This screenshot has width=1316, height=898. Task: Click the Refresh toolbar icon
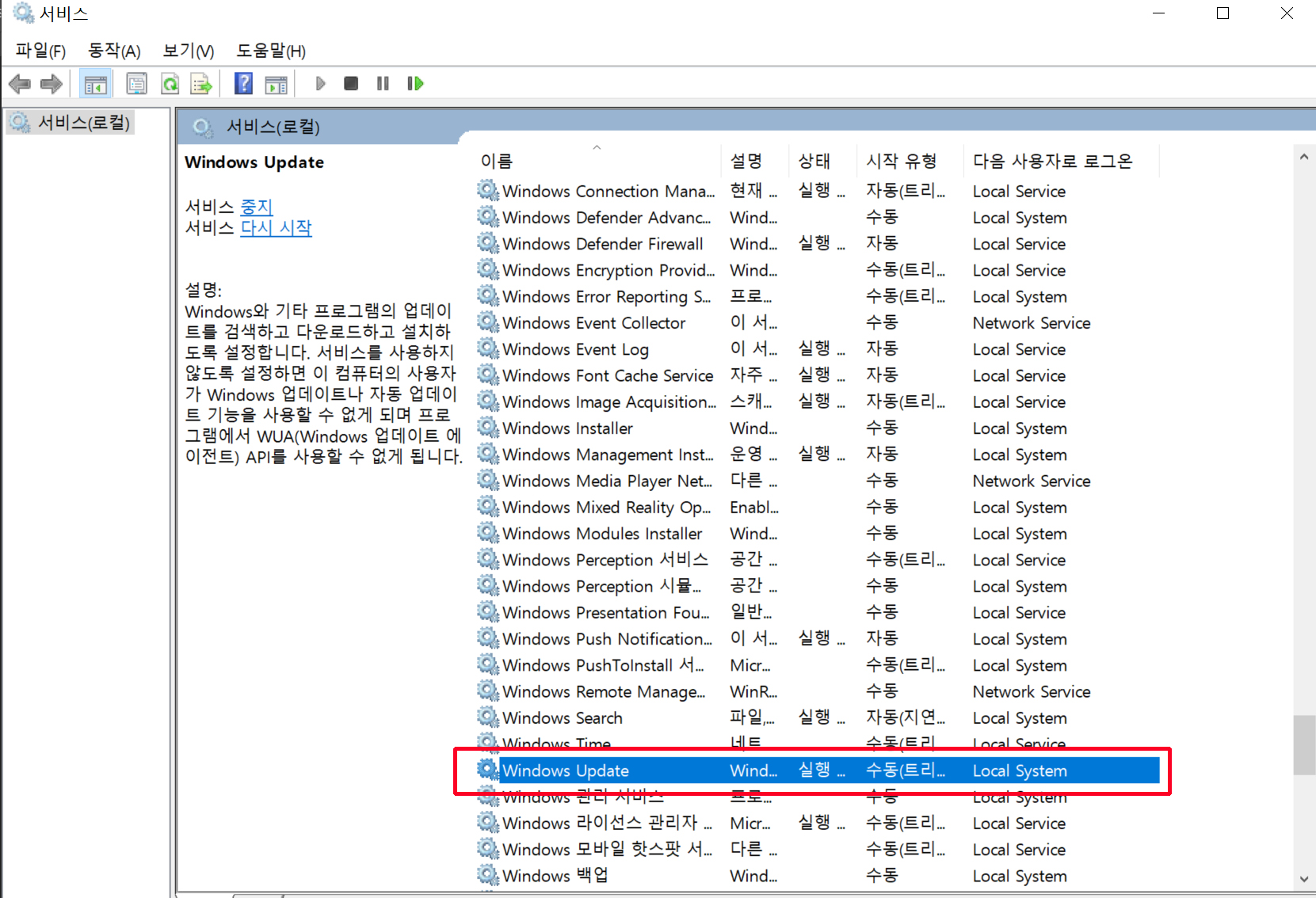pyautogui.click(x=170, y=83)
